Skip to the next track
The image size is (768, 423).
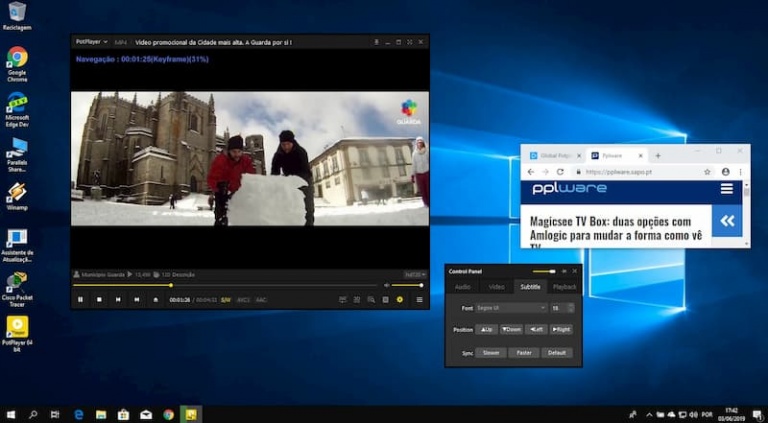coord(136,299)
